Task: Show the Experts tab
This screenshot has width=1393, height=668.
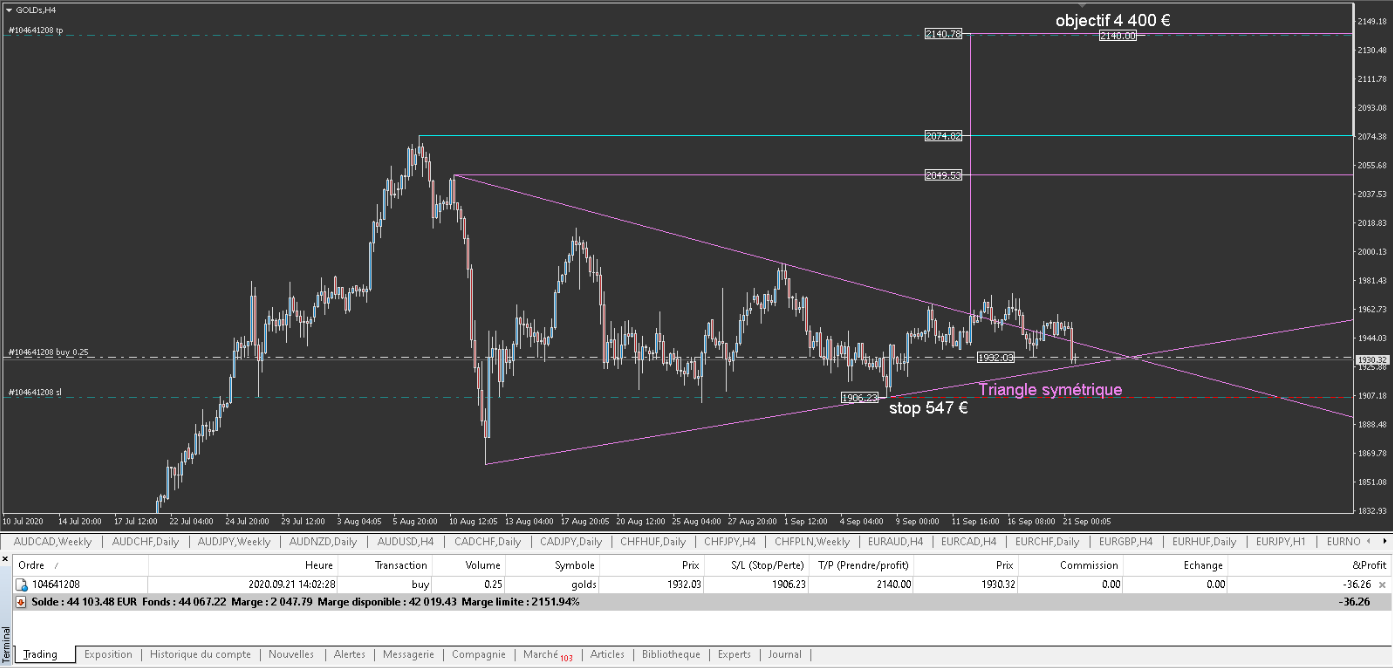Action: [x=734, y=654]
